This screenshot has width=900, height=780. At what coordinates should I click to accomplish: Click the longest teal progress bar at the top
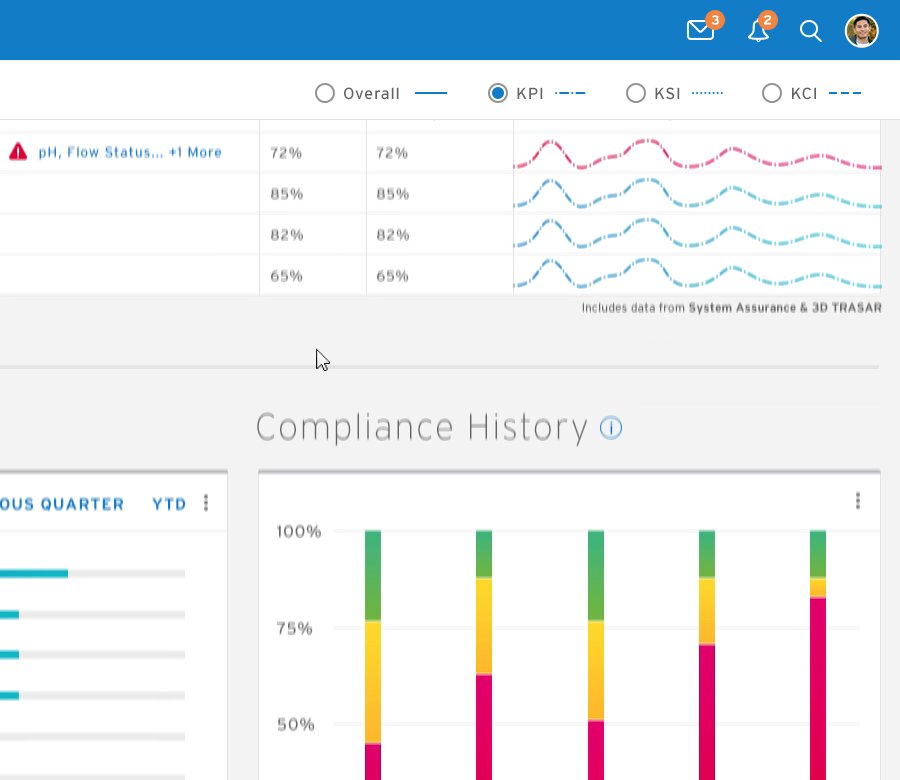click(x=34, y=573)
